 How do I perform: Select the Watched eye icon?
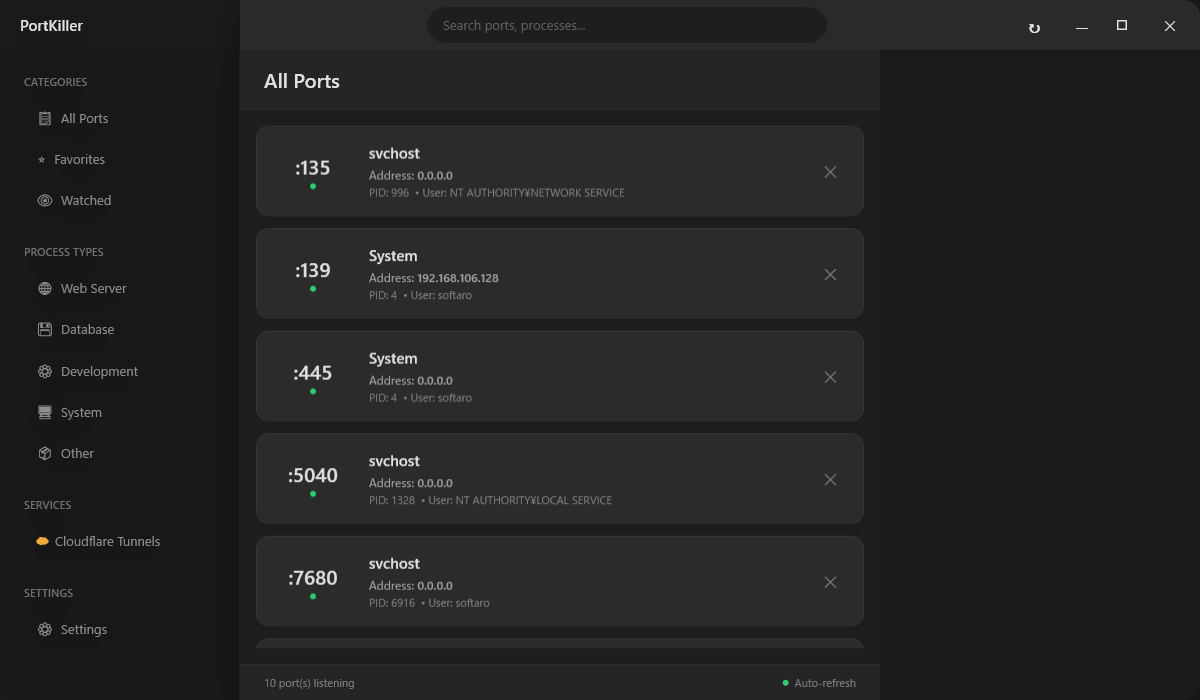(x=45, y=201)
